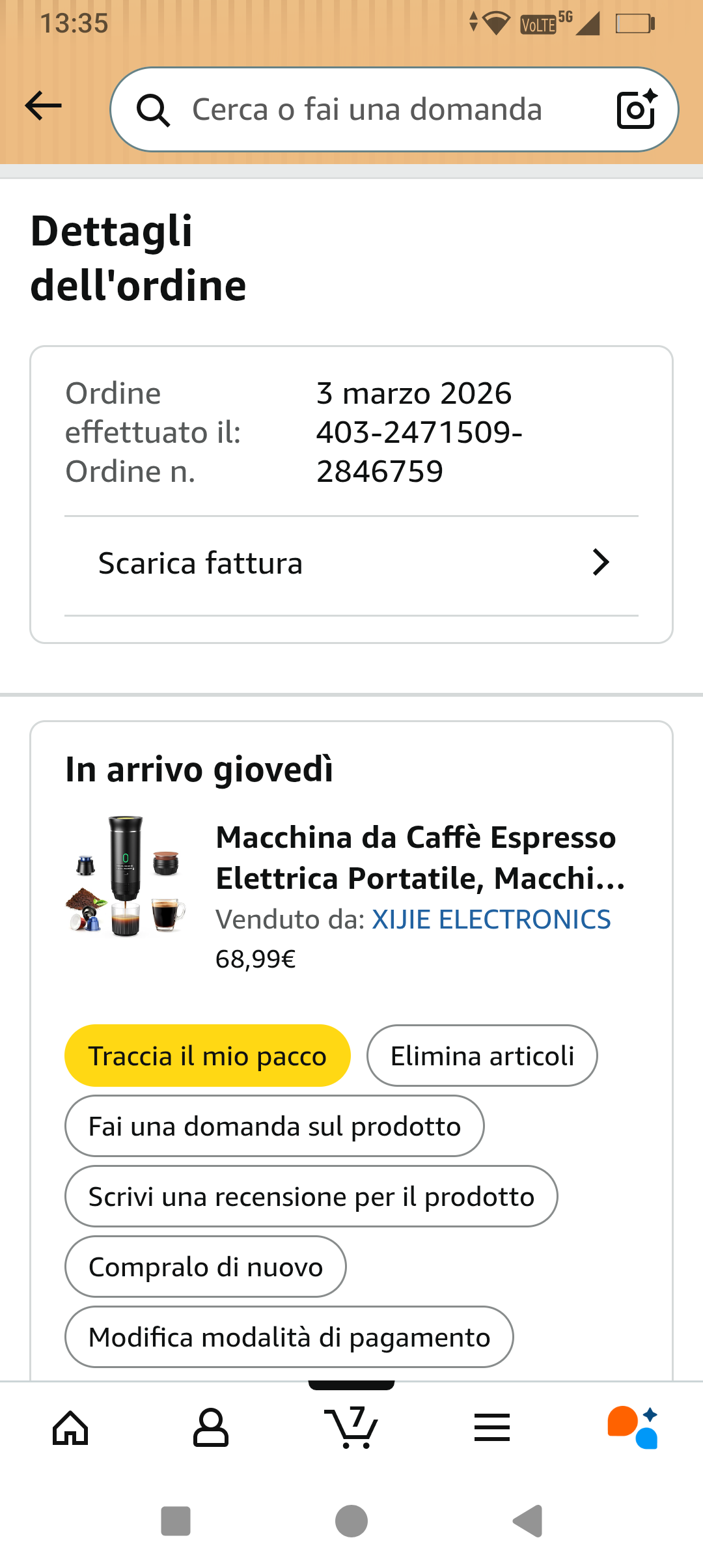Open camera lens visual search
The height and width of the screenshot is (1568, 703).
[636, 109]
